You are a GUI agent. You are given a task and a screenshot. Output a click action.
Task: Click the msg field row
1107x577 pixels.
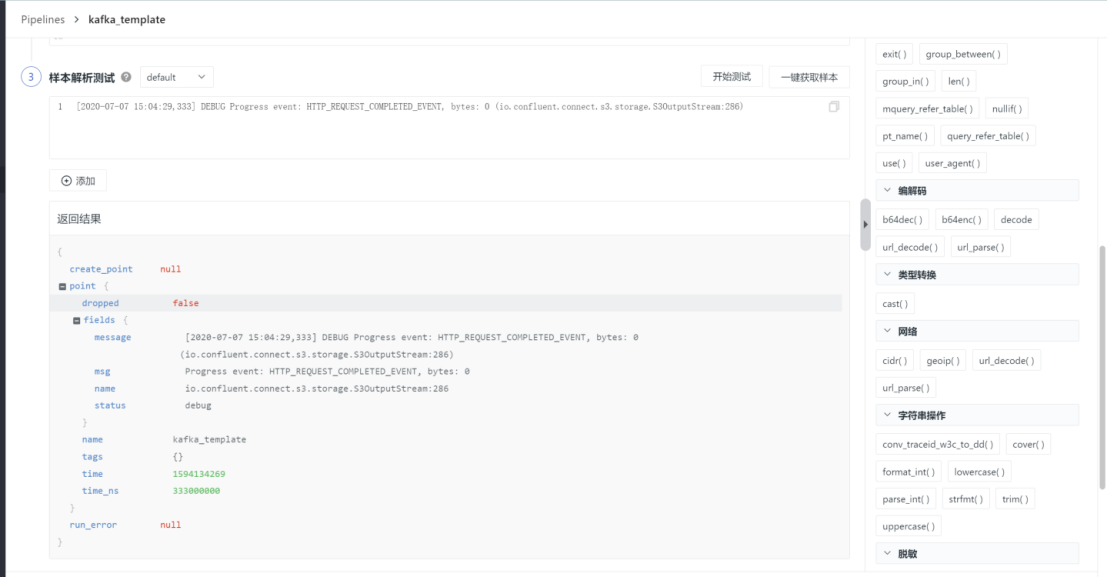point(445,371)
